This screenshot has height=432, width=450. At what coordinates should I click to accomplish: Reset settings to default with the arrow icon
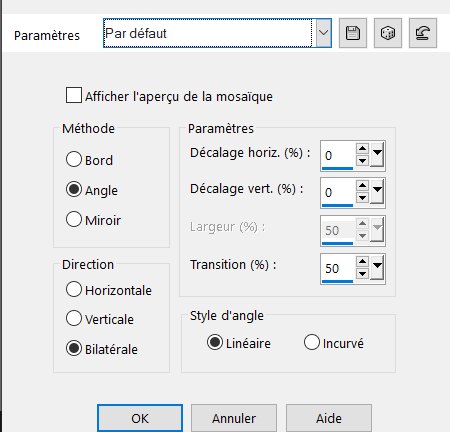click(423, 33)
